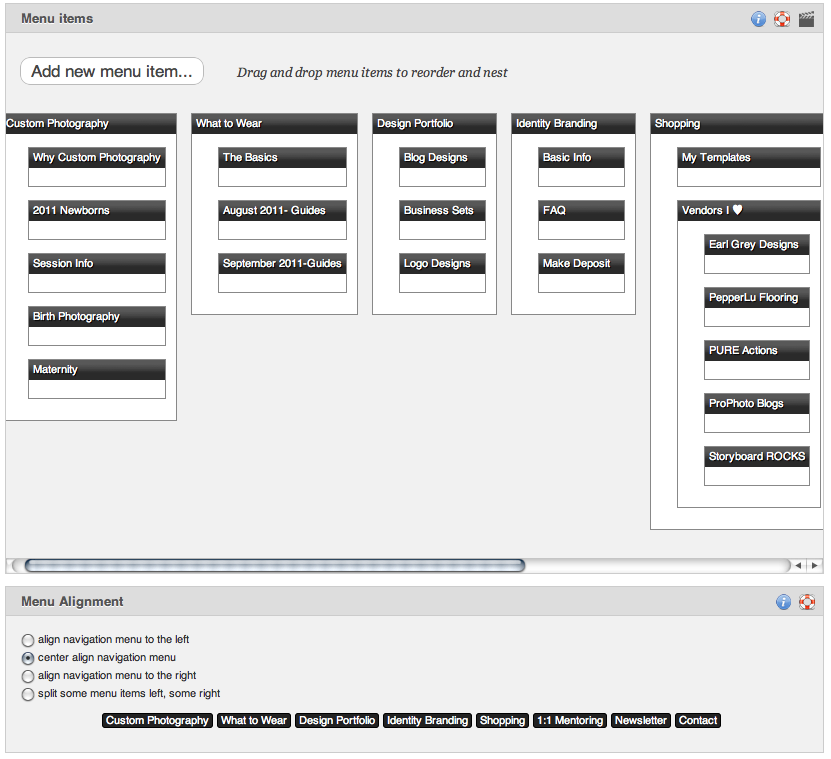
Task: Click 1:1 Mentoring in the preview bar
Action: (570, 720)
